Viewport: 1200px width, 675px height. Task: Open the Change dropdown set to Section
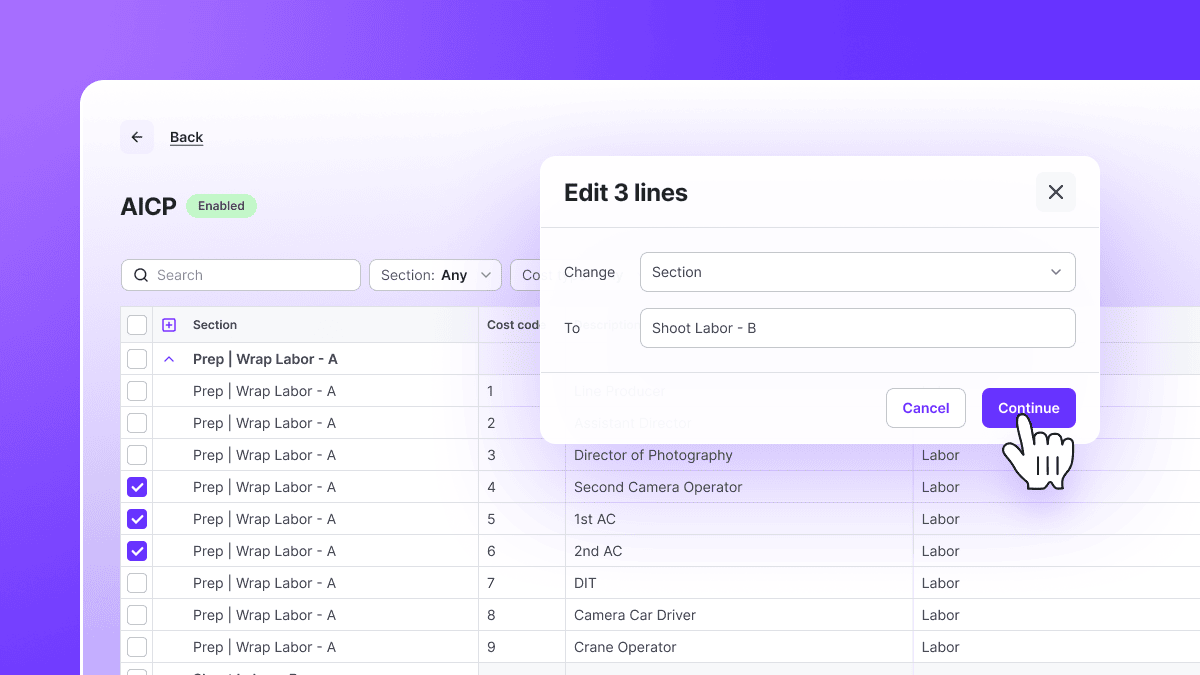click(x=858, y=272)
